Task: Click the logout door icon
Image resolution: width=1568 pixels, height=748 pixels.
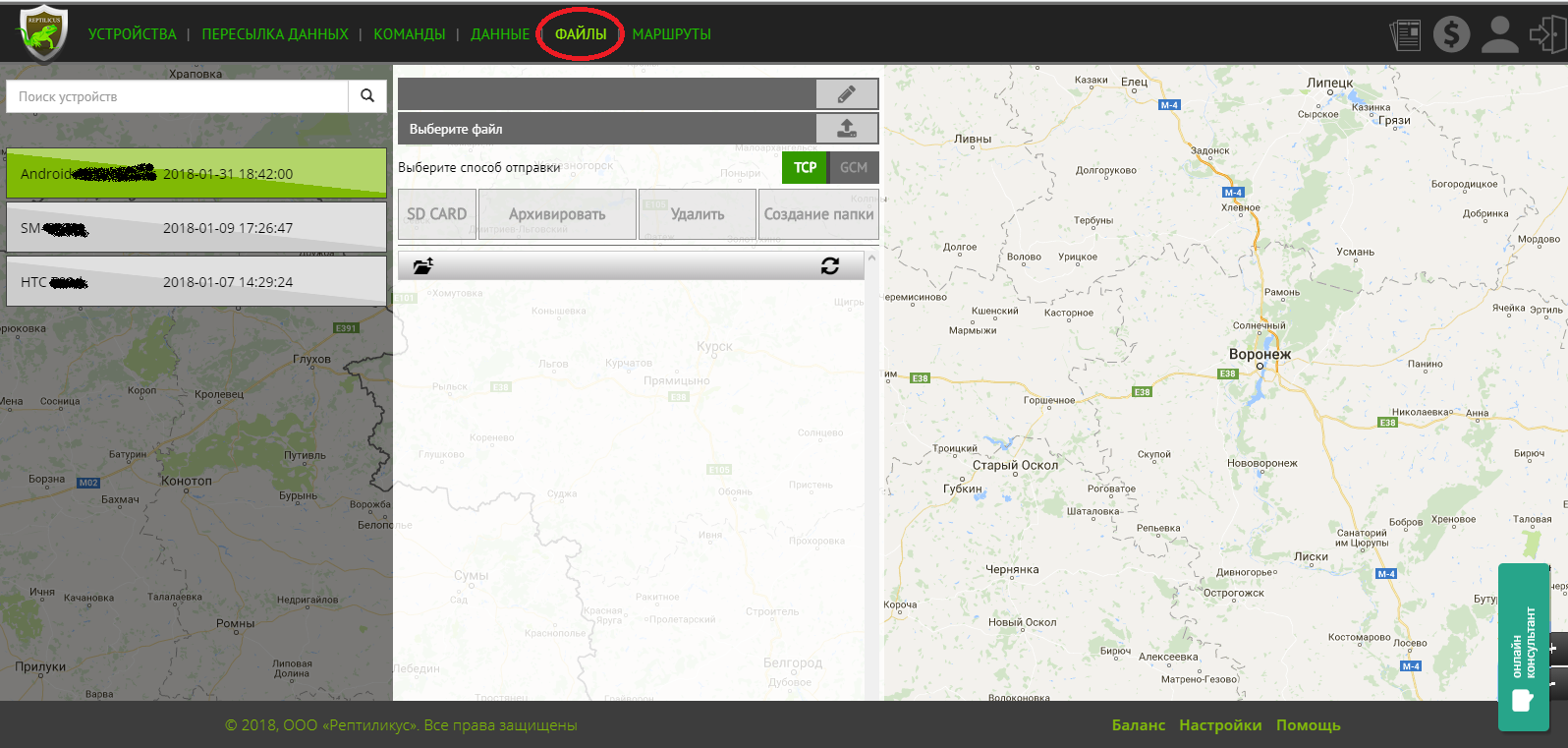Action: point(1547,34)
